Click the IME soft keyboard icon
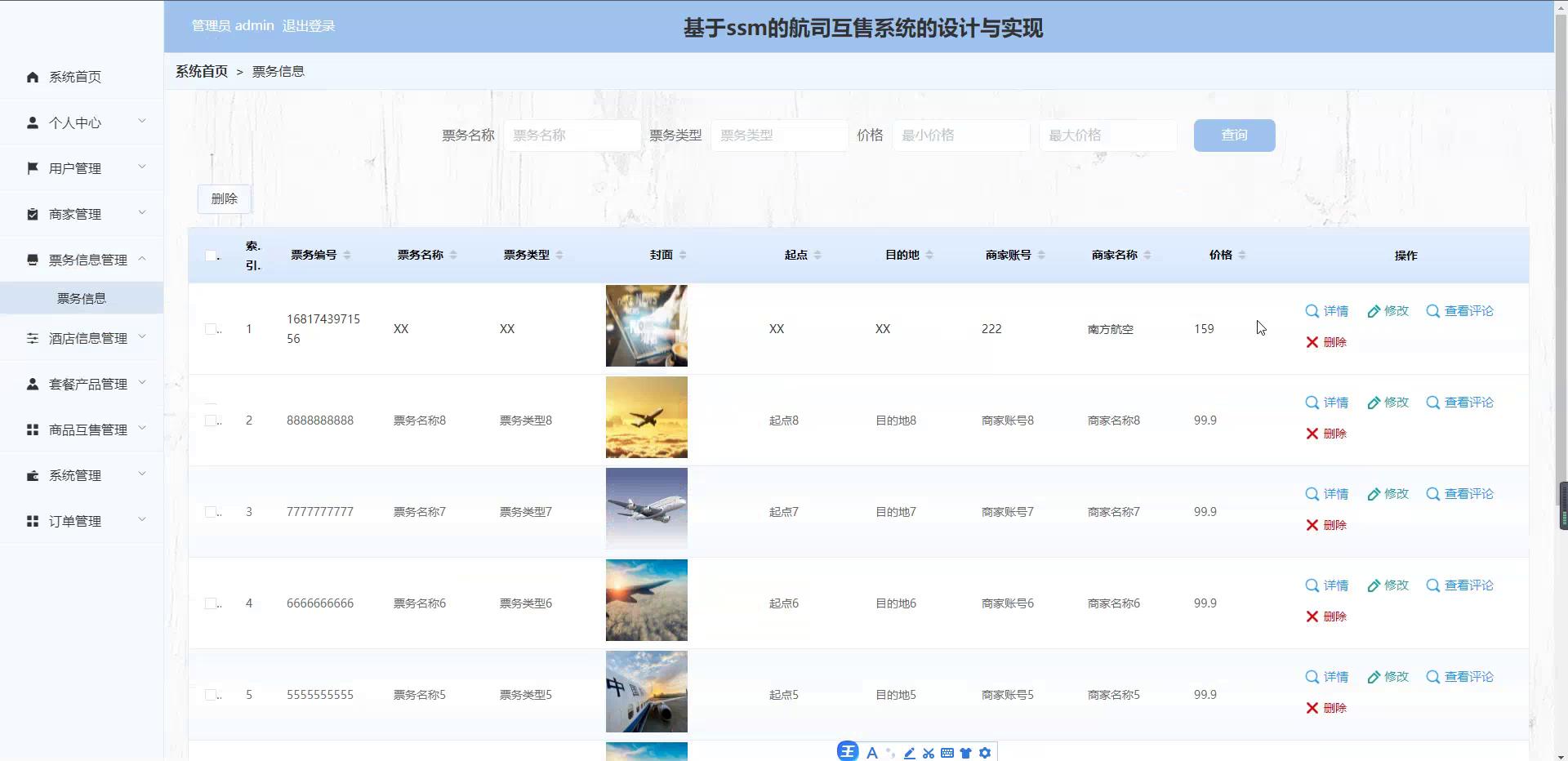Screen dimensions: 1568x761 pos(947,753)
